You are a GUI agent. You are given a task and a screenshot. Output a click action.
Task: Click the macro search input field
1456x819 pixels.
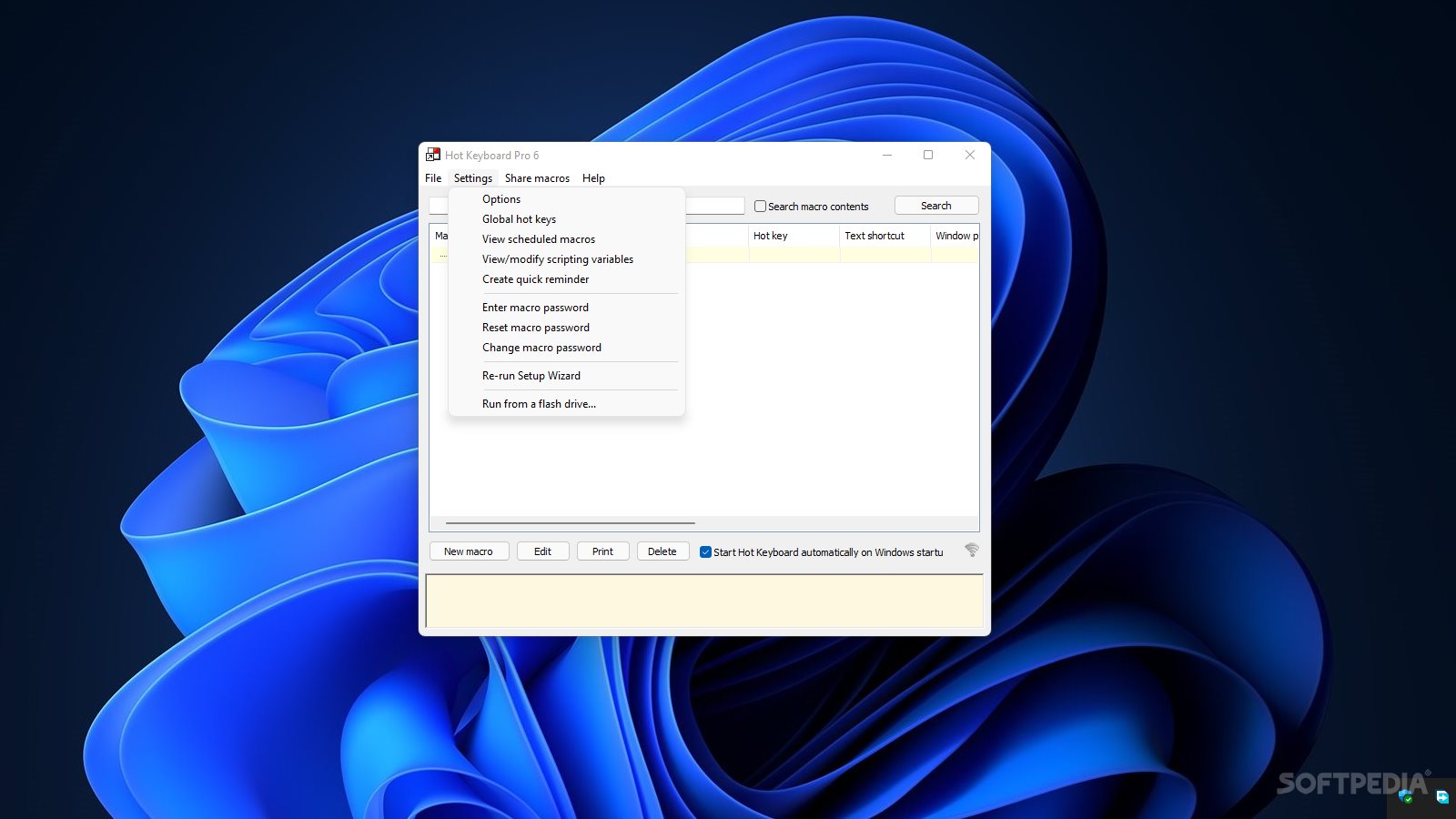tap(715, 207)
